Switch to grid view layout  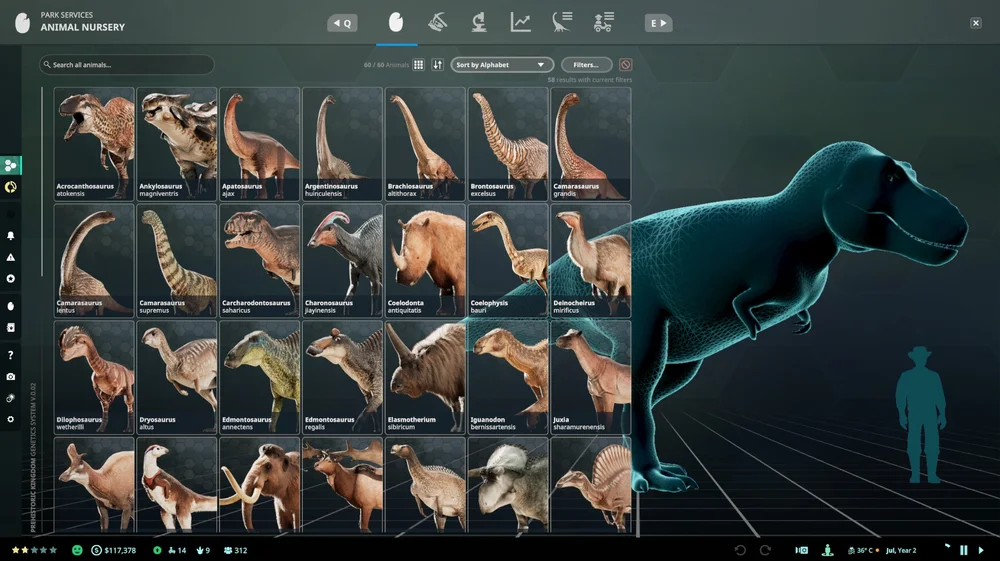tap(418, 64)
